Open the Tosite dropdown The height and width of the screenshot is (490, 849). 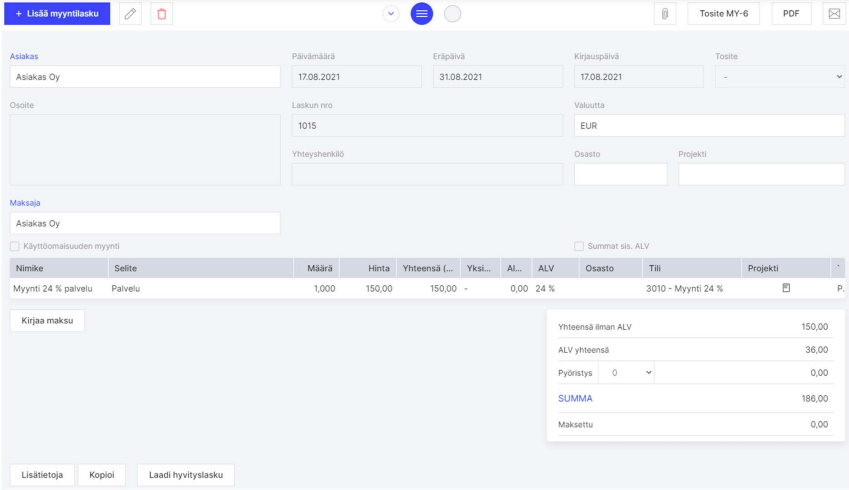(x=779, y=77)
